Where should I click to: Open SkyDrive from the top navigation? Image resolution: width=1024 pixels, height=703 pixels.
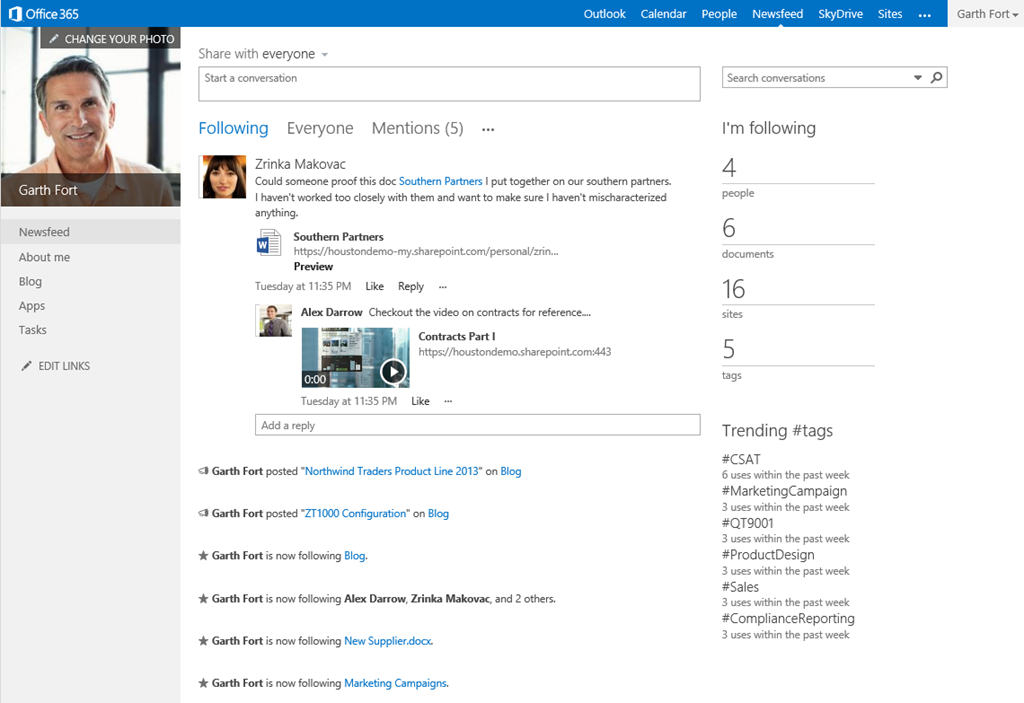point(840,14)
